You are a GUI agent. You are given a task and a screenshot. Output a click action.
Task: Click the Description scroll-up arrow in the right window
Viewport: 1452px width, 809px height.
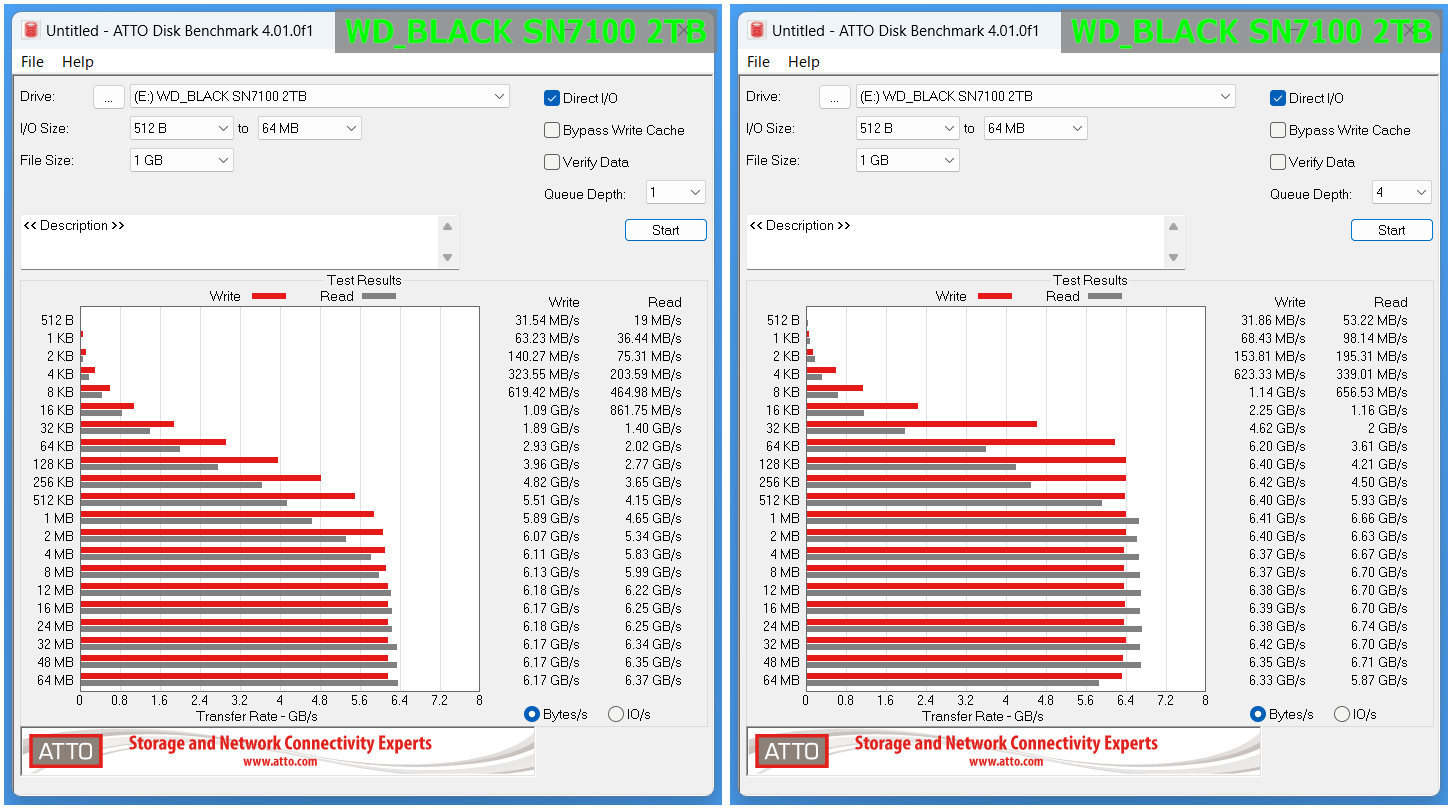tap(1174, 226)
